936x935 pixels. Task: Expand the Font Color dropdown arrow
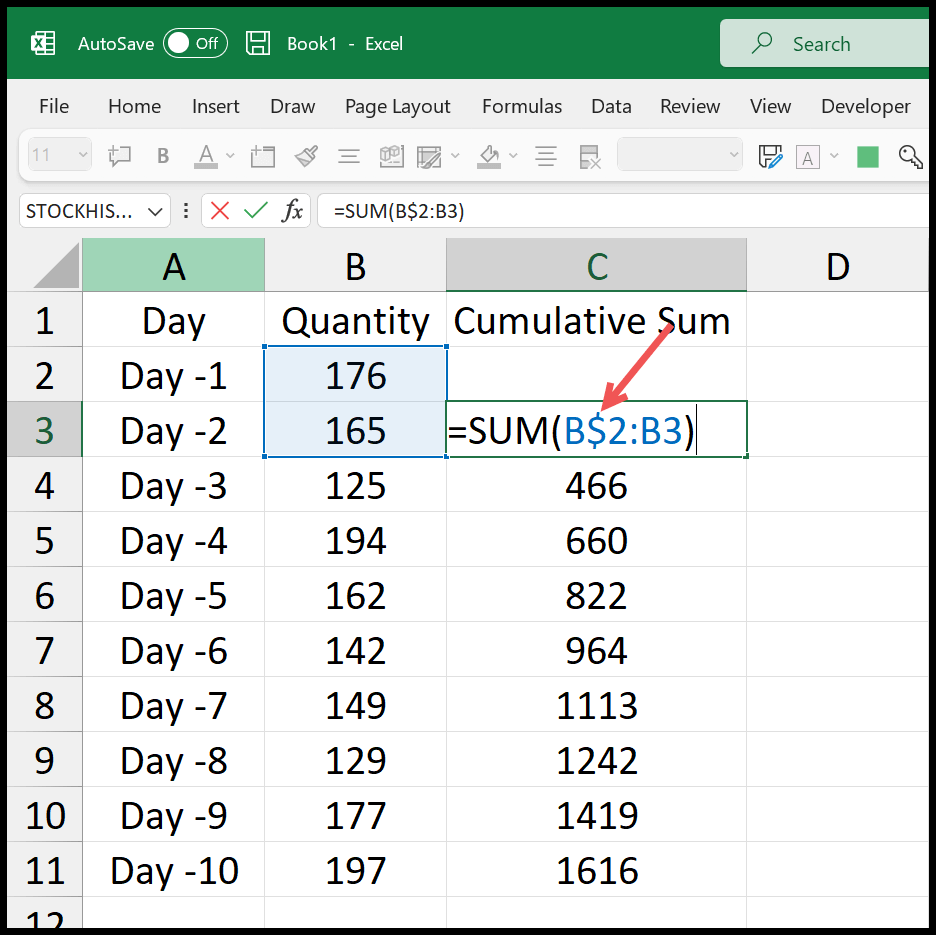coord(228,157)
